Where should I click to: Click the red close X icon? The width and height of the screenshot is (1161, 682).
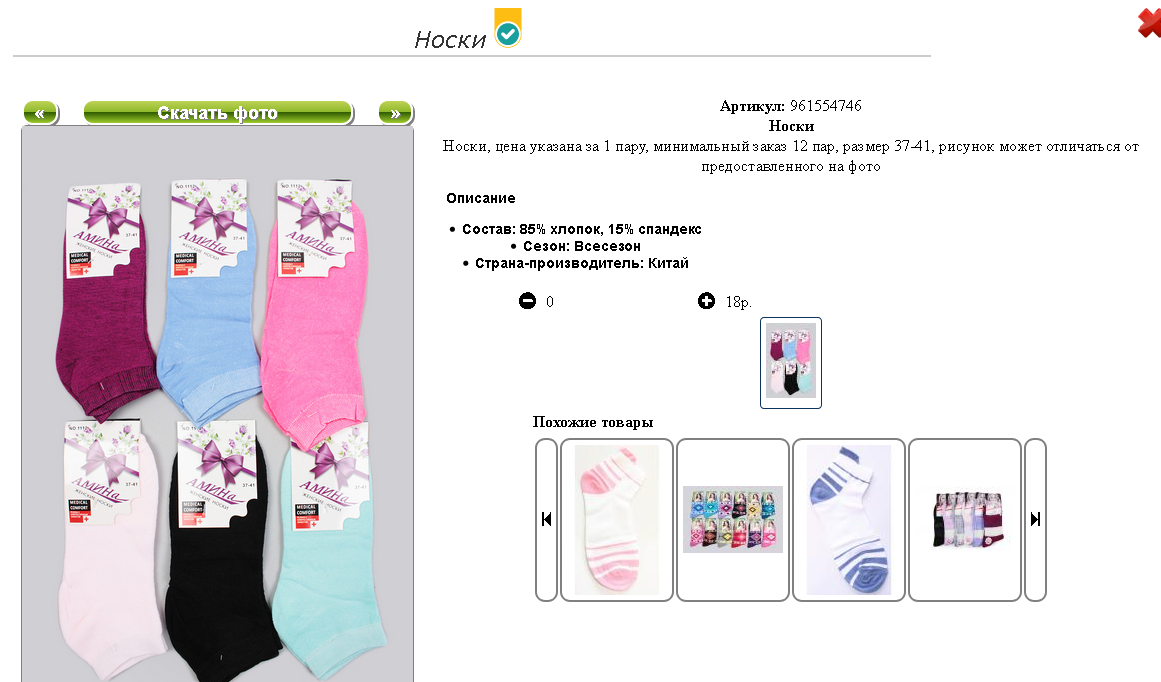coord(1150,22)
